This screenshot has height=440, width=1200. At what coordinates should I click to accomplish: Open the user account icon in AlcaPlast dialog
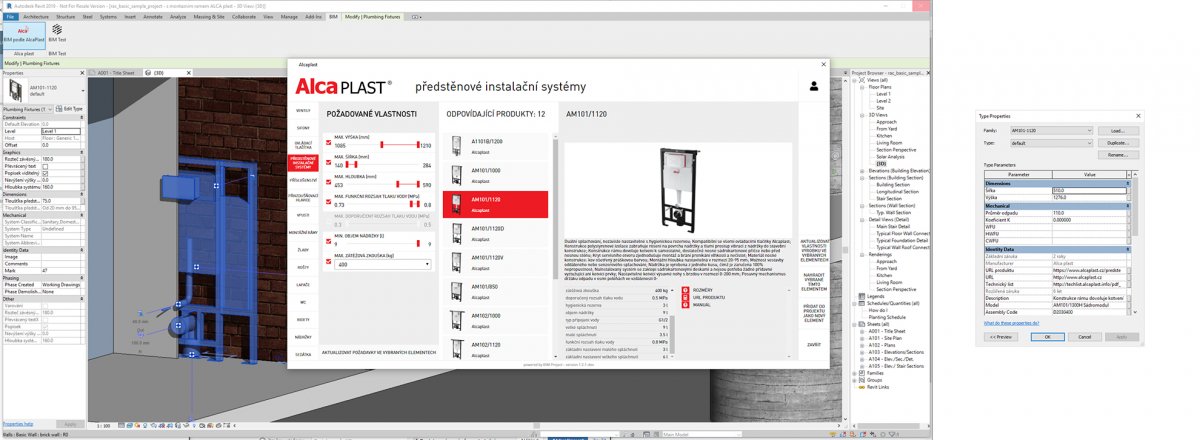[x=814, y=87]
